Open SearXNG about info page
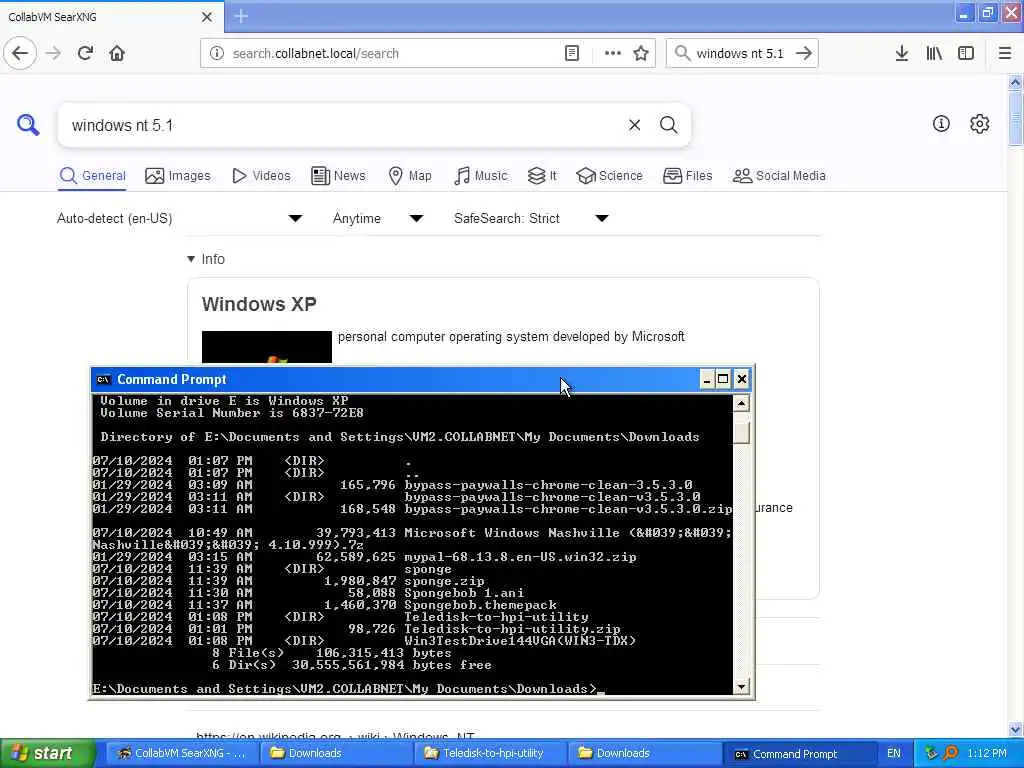 click(x=941, y=123)
